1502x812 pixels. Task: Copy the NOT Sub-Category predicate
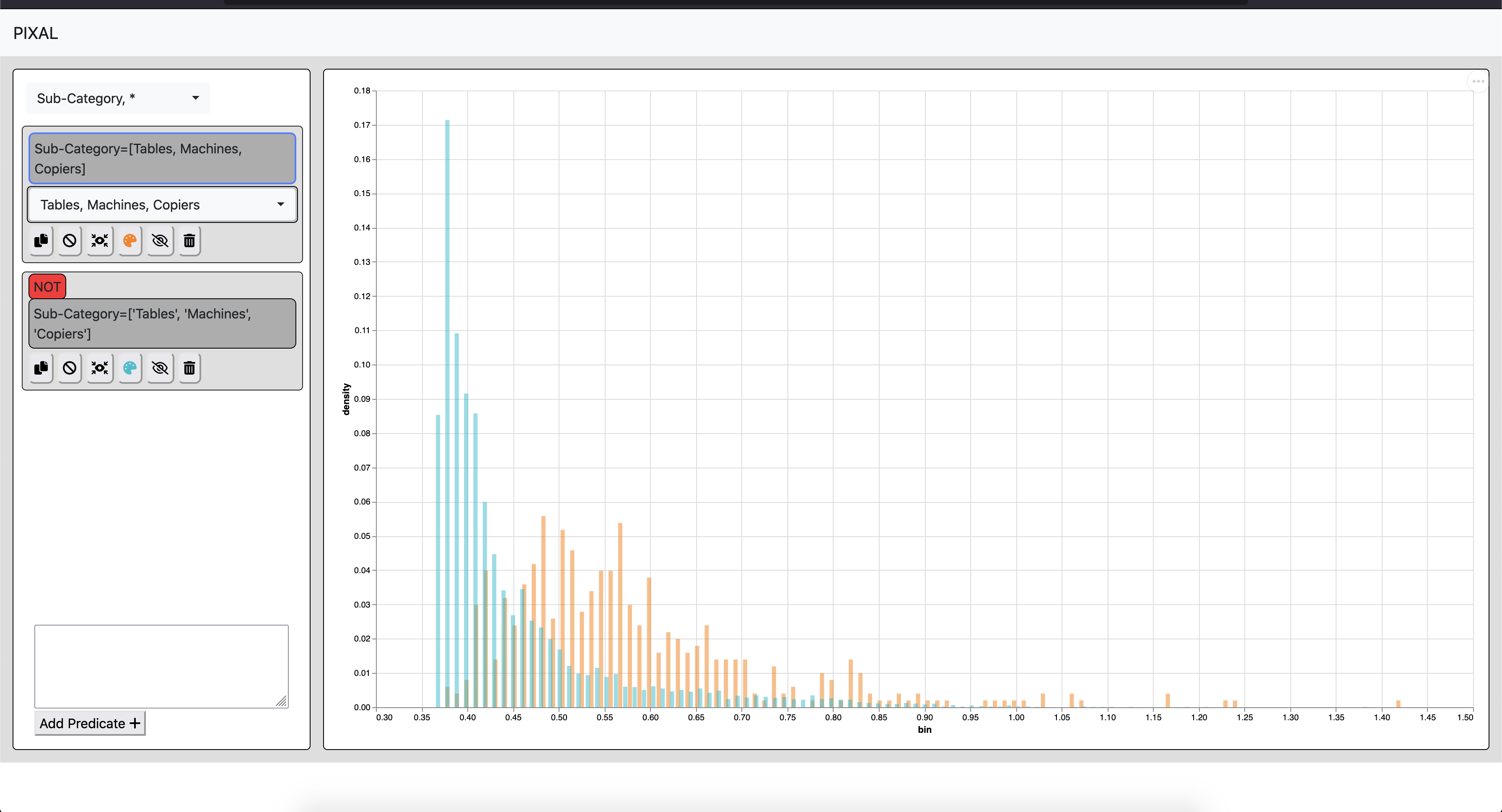tap(41, 368)
